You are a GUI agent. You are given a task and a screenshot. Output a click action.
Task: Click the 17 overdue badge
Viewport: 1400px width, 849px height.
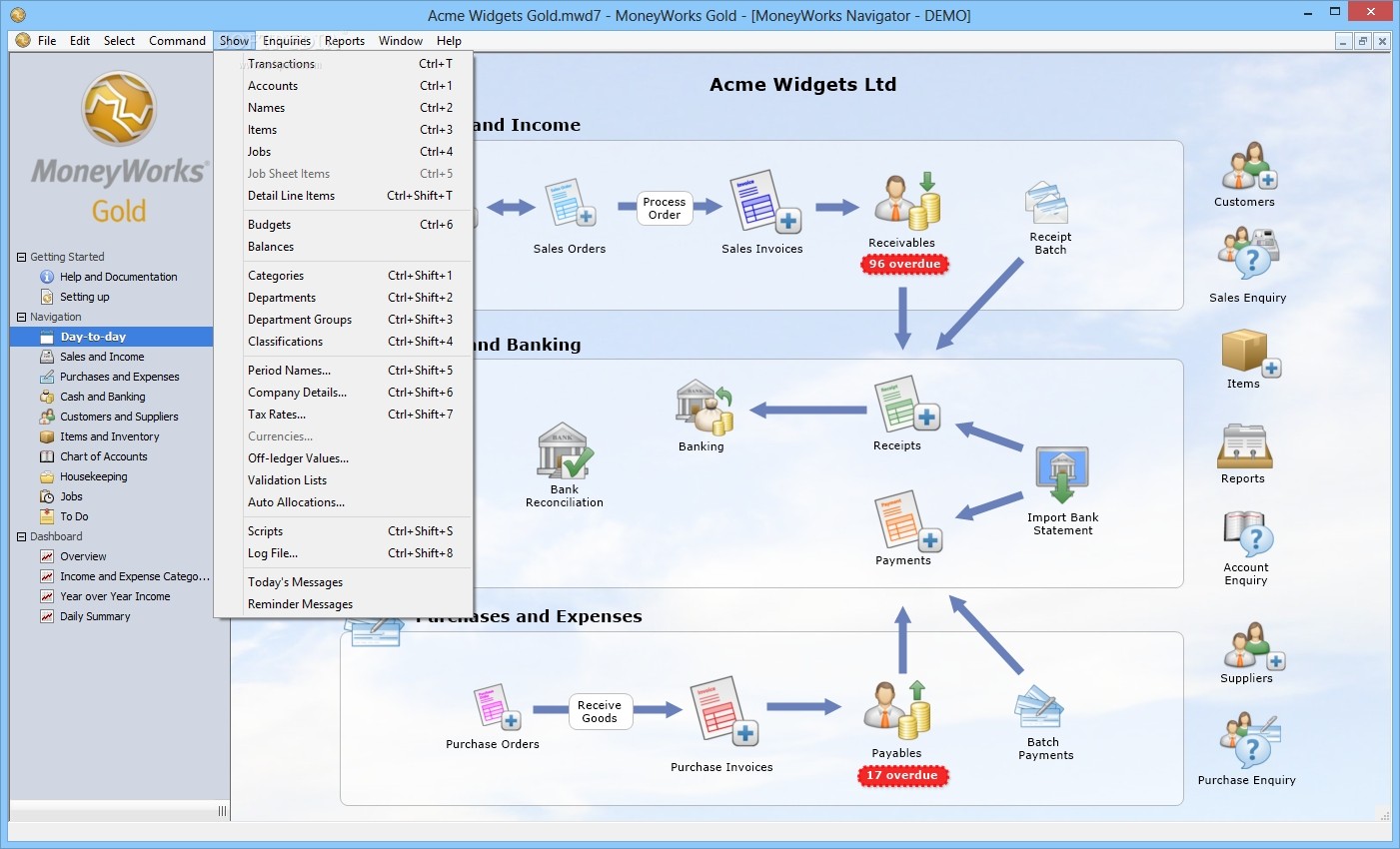coord(902,776)
